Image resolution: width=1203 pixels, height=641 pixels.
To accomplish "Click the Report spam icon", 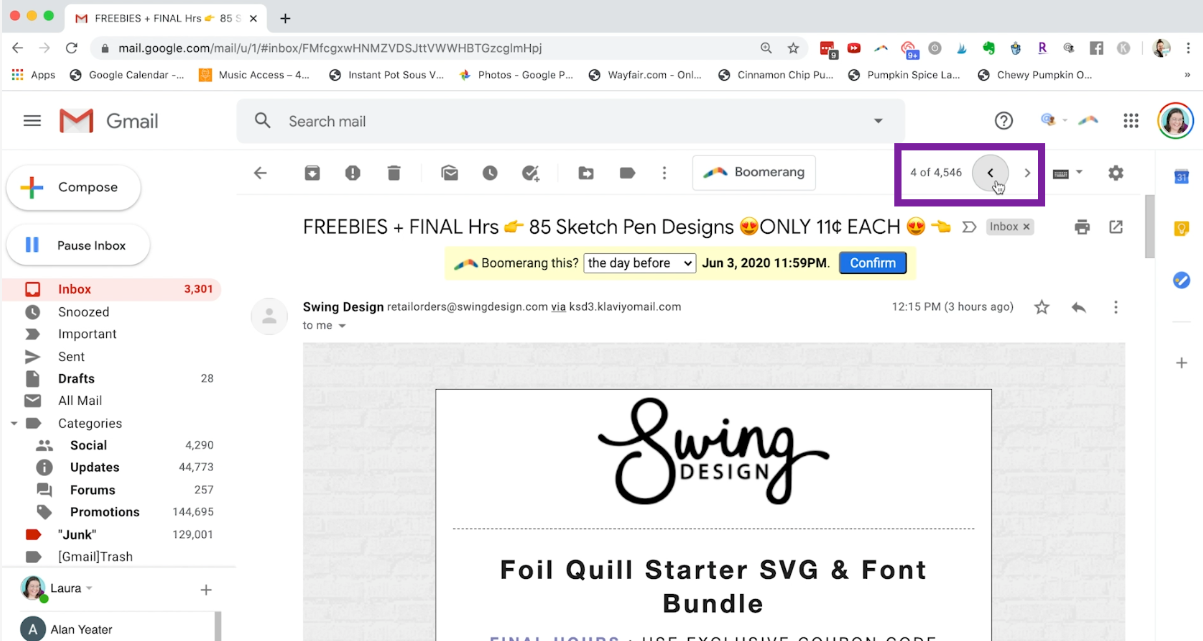I will tap(352, 173).
